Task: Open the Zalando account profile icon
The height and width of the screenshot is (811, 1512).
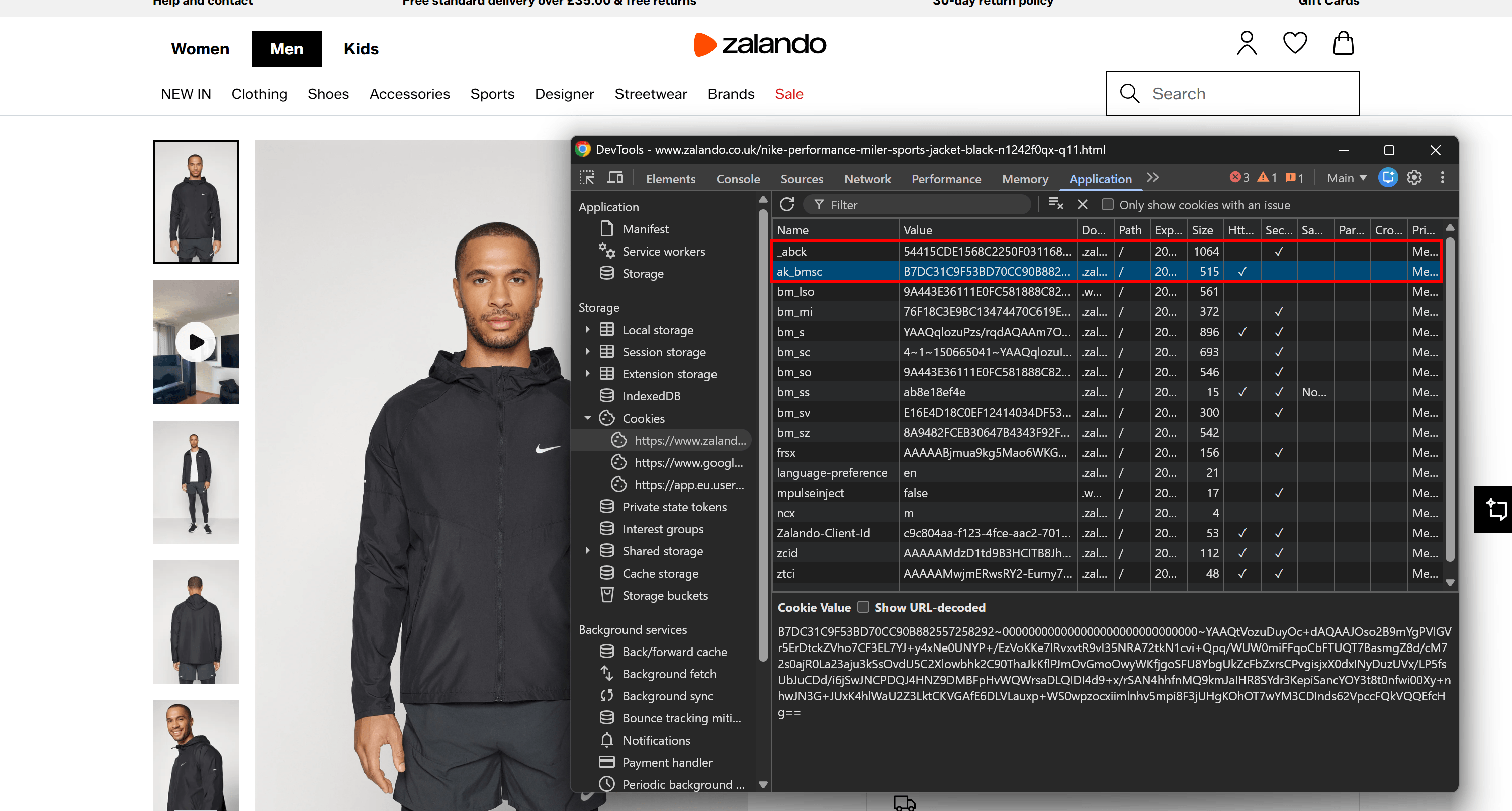Action: click(x=1247, y=43)
